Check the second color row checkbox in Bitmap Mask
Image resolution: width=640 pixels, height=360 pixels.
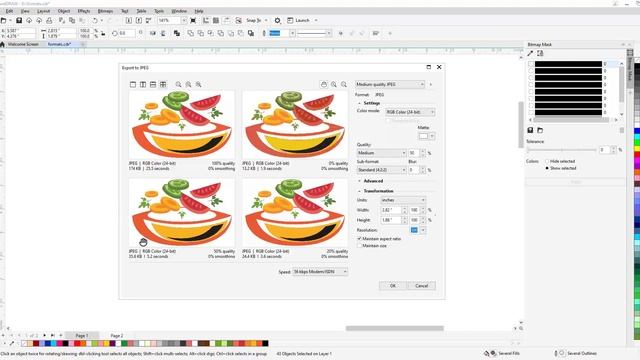click(531, 71)
